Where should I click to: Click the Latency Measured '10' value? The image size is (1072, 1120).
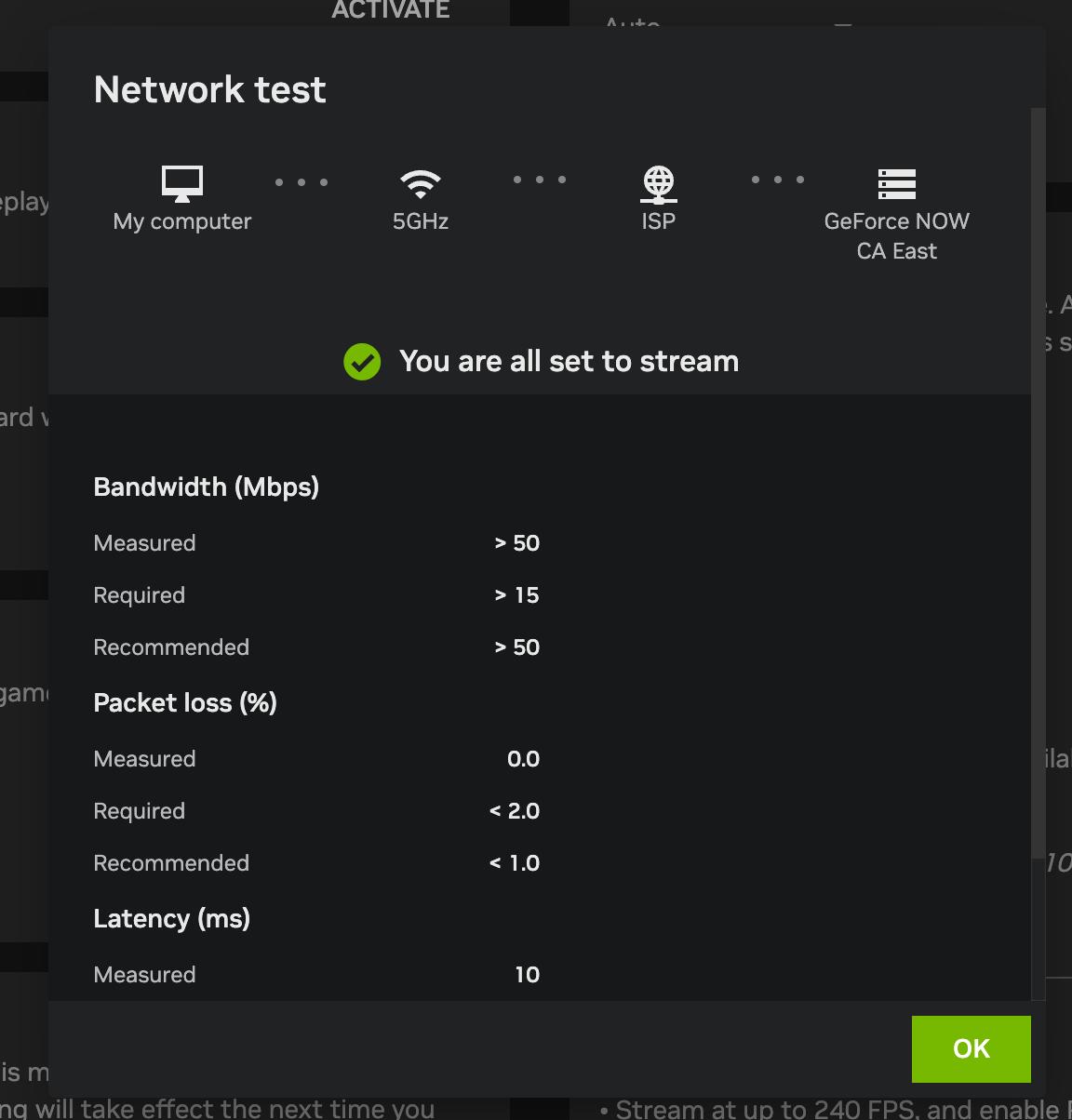tap(528, 975)
